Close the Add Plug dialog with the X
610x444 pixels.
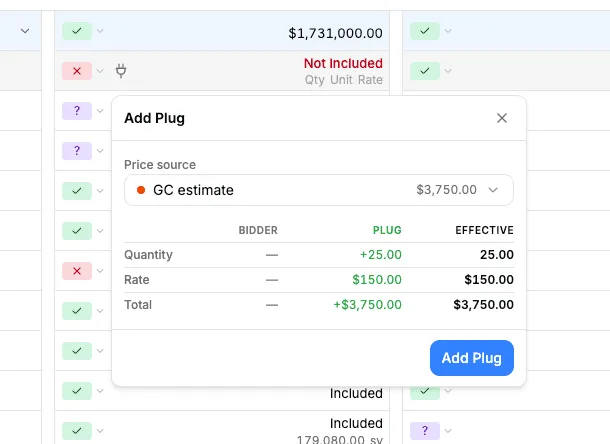click(501, 118)
